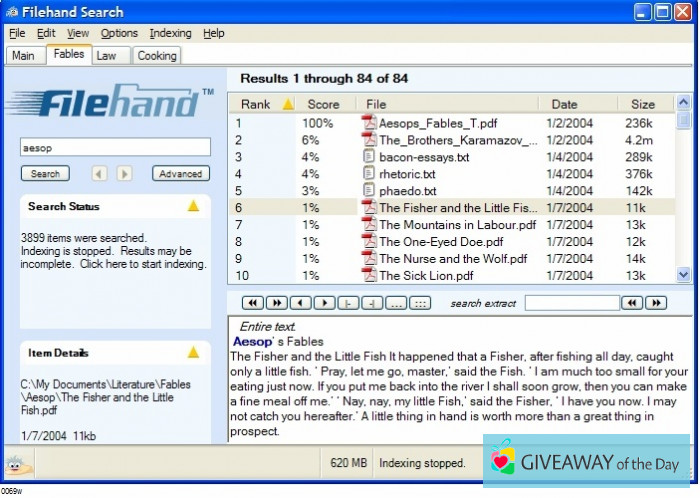This screenshot has width=700, height=498.
Task: Jump to first extract with rewind button
Action: (x=253, y=303)
